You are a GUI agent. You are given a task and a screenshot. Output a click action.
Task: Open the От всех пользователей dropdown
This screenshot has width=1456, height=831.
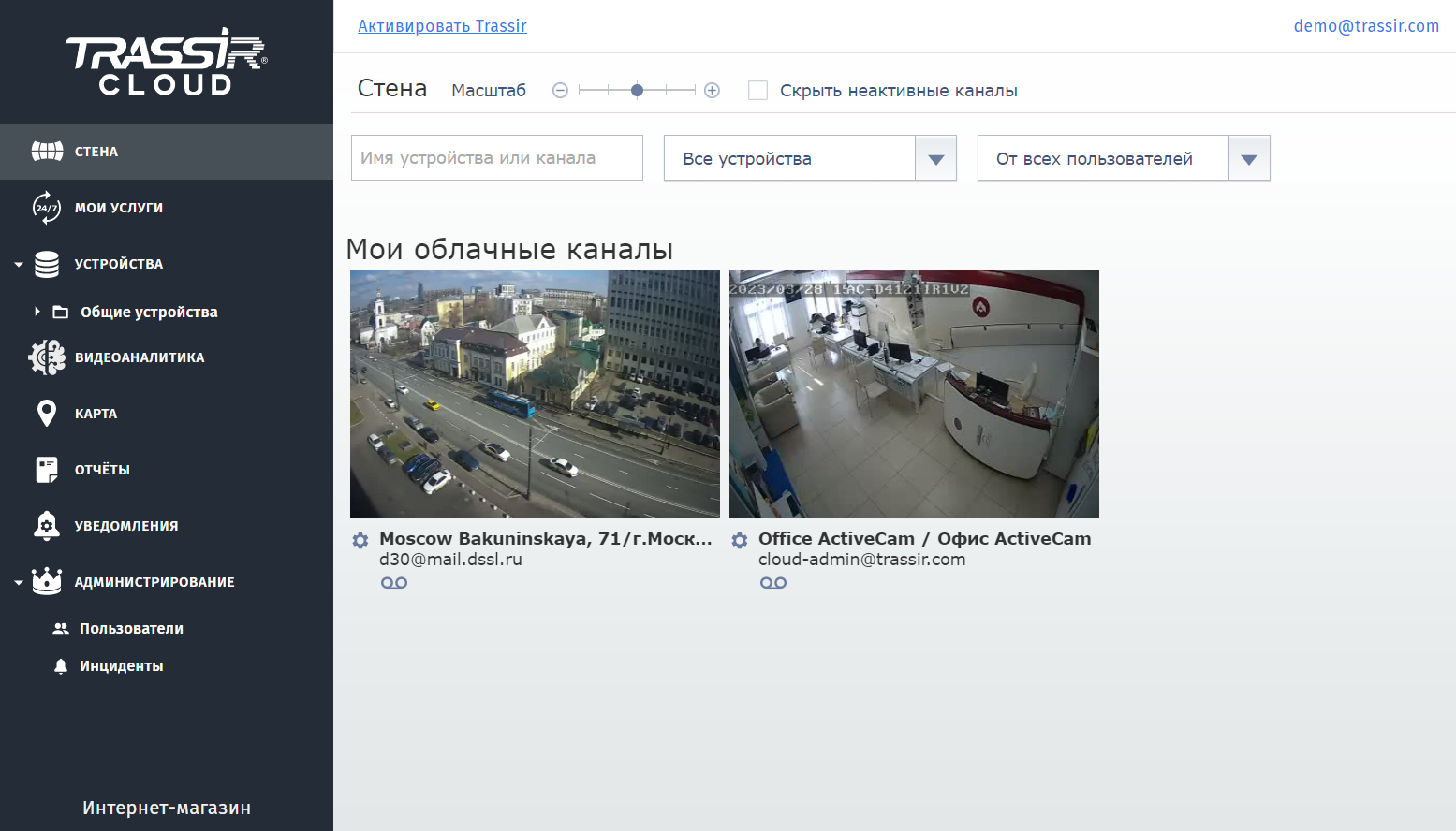coord(1248,158)
